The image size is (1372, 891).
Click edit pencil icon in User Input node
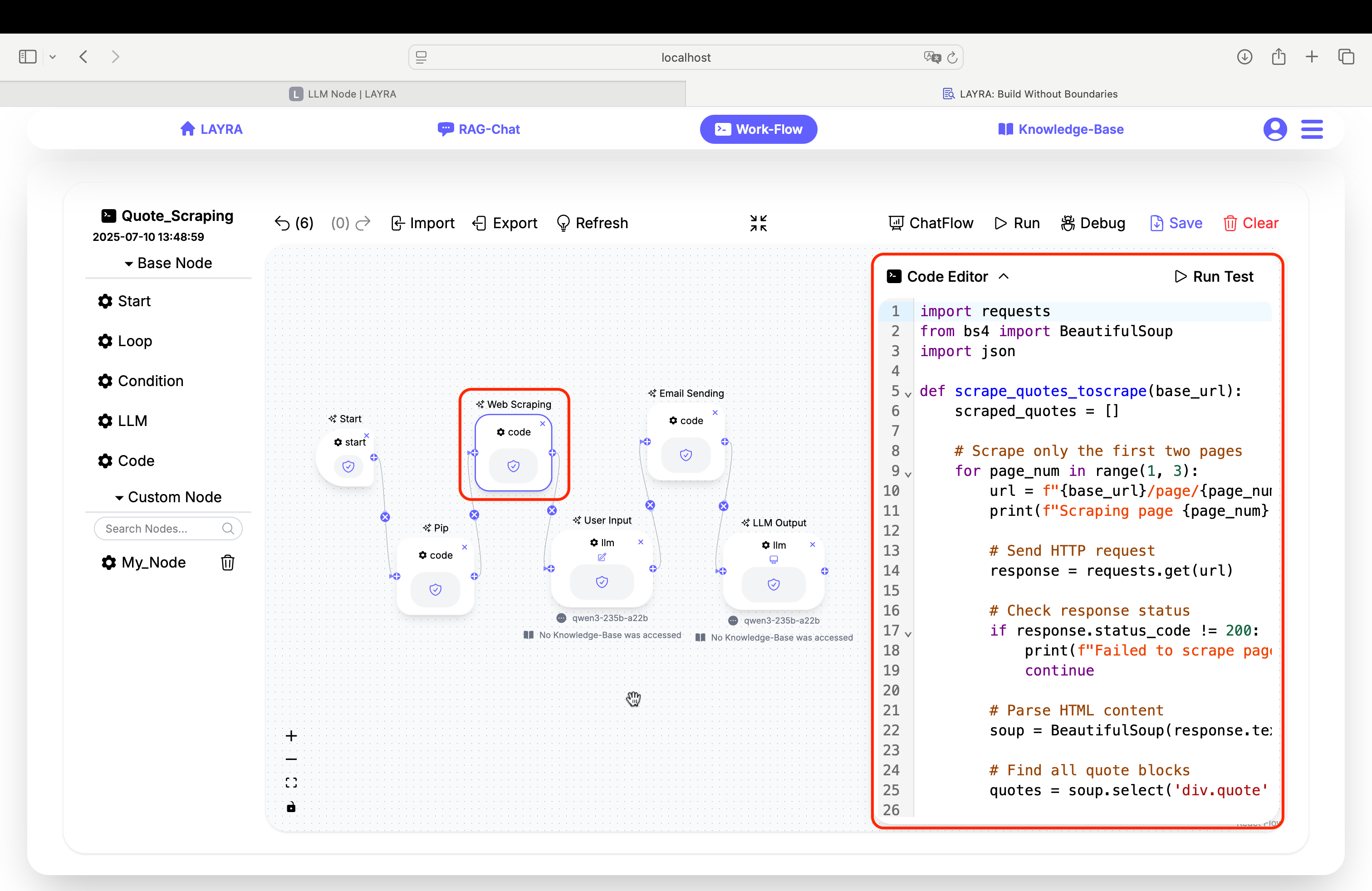[x=602, y=557]
